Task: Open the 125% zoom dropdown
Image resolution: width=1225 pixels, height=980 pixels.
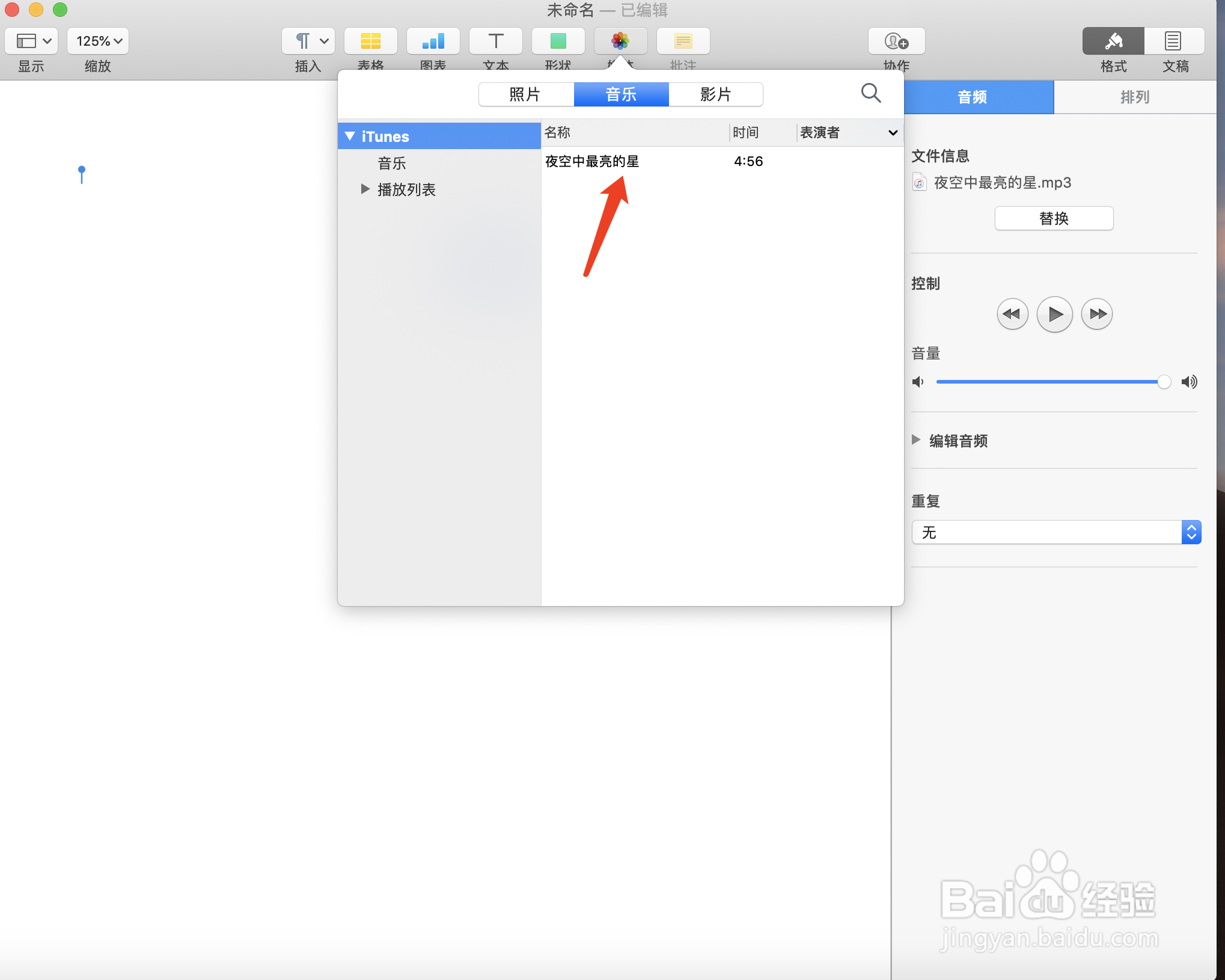Action: (98, 41)
